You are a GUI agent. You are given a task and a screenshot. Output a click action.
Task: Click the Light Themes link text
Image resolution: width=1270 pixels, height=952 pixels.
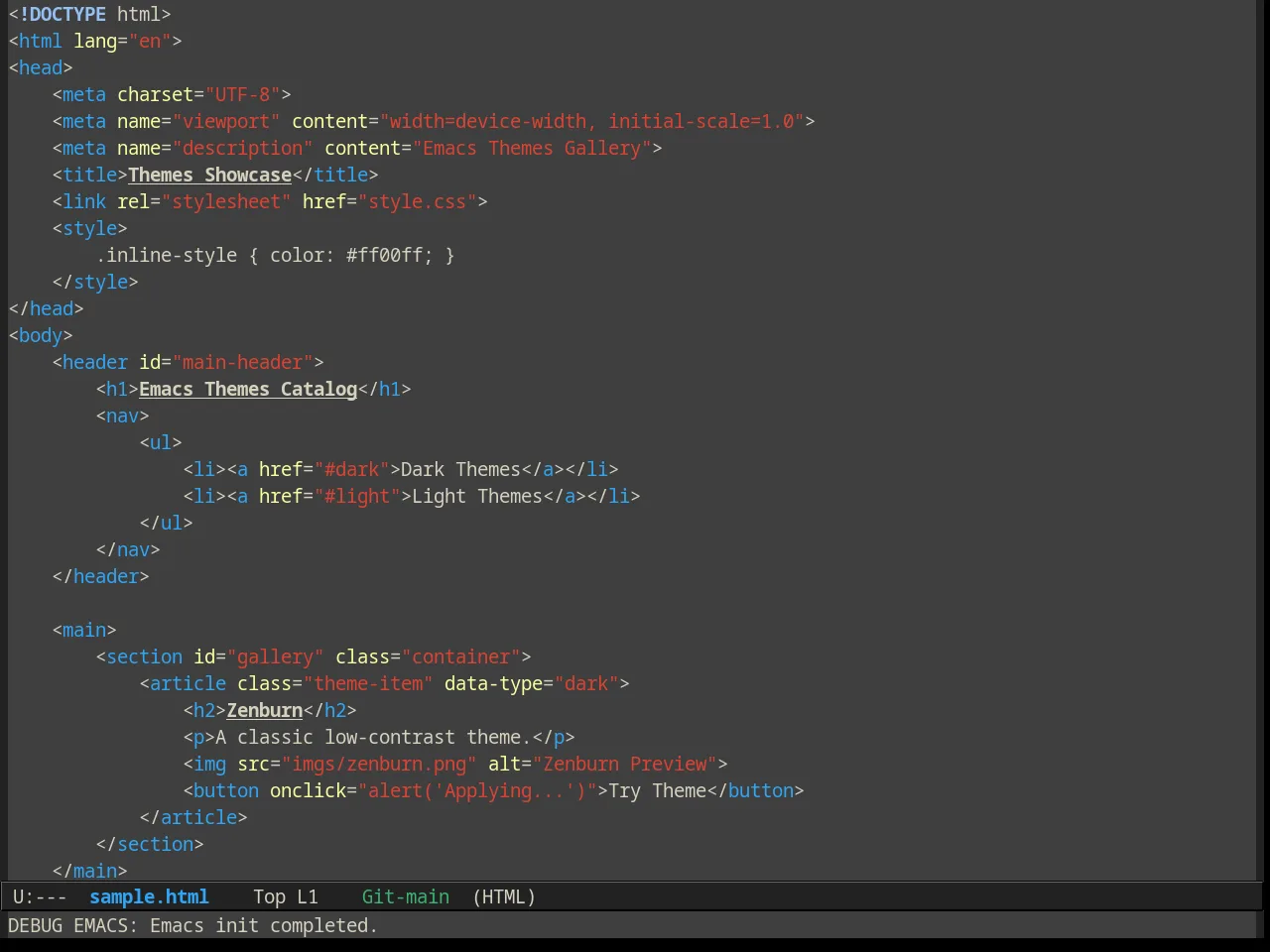tap(477, 496)
